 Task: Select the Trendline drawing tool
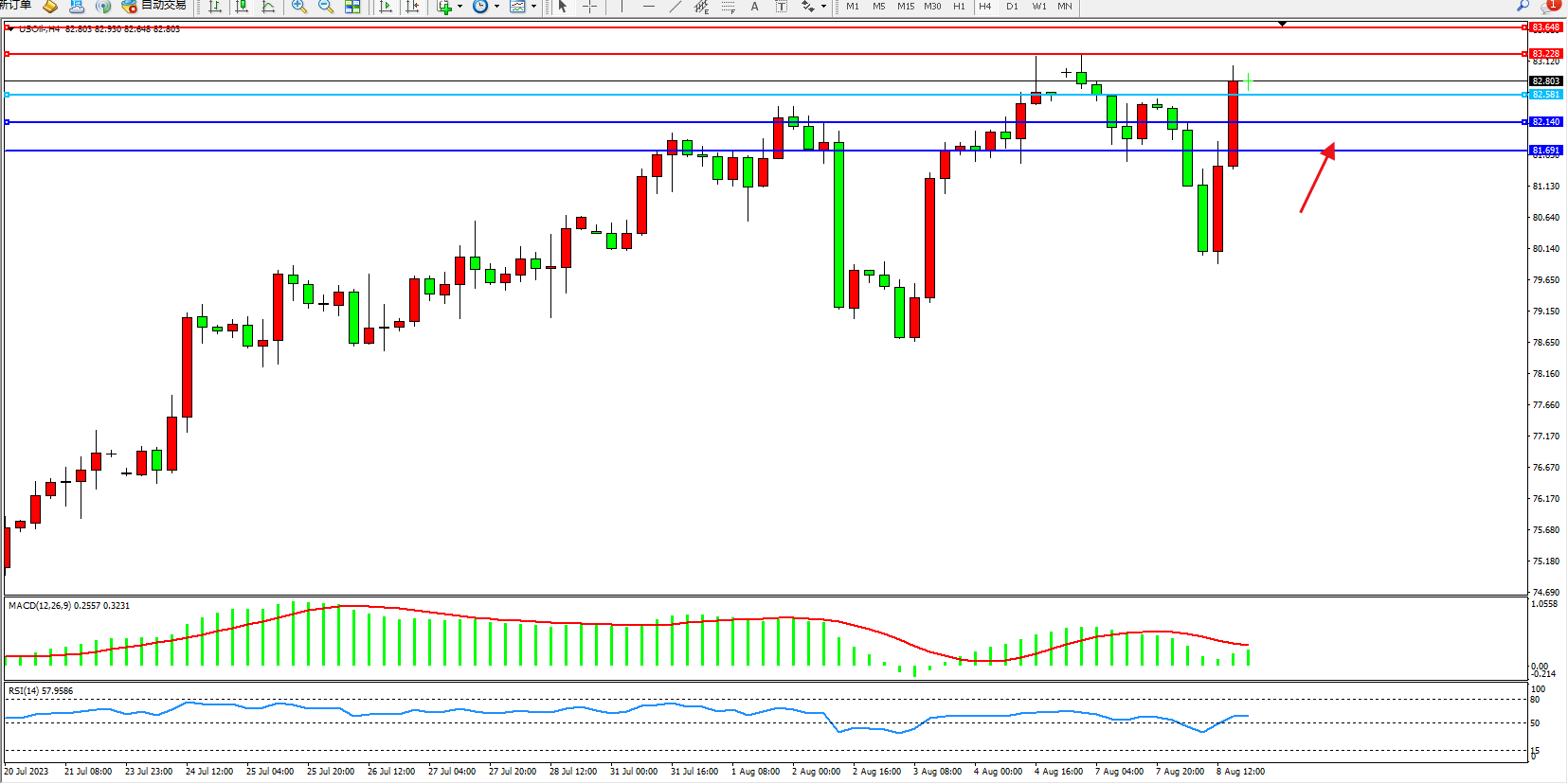click(675, 7)
